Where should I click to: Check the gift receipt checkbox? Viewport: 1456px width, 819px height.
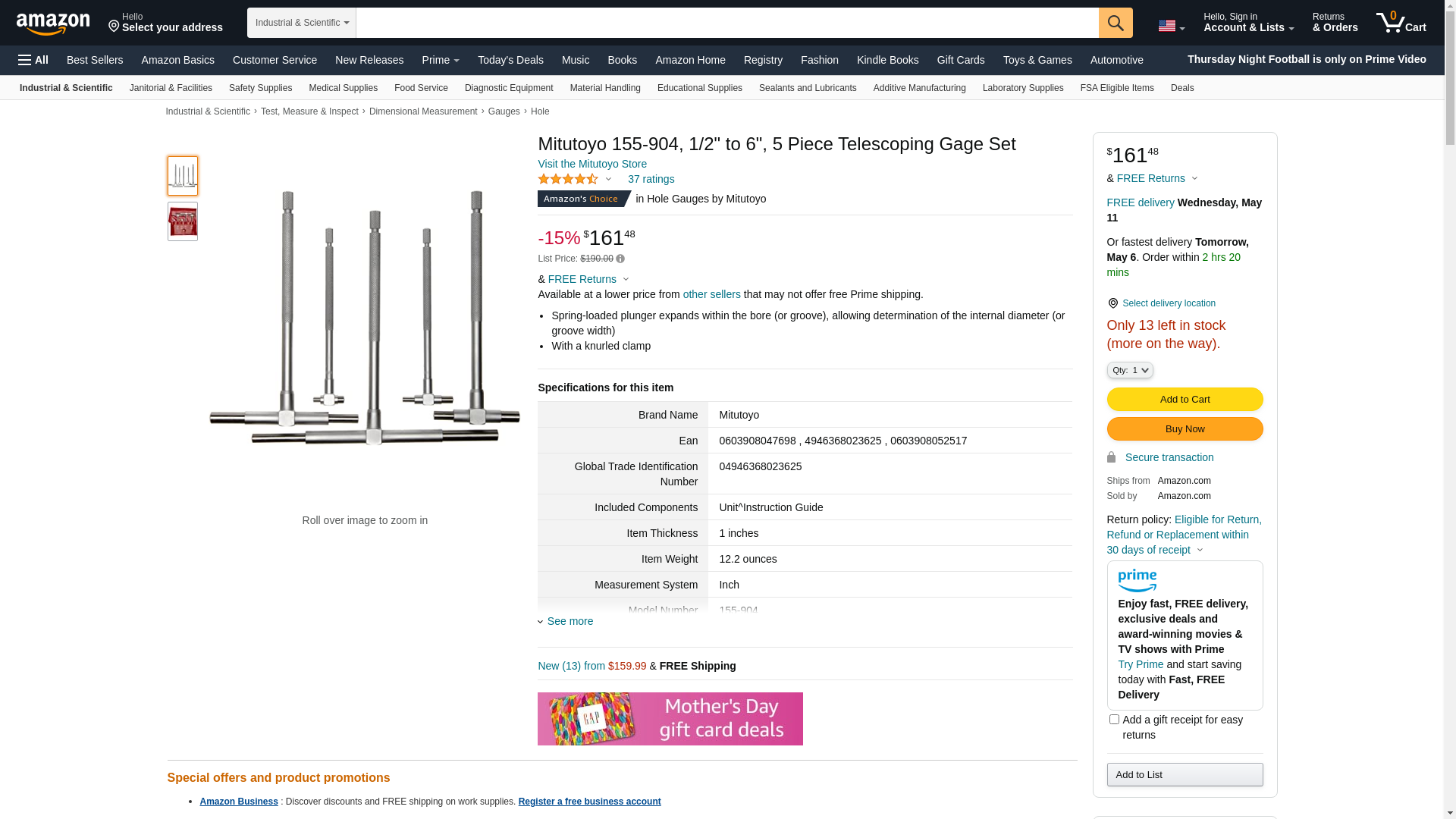(x=1114, y=719)
